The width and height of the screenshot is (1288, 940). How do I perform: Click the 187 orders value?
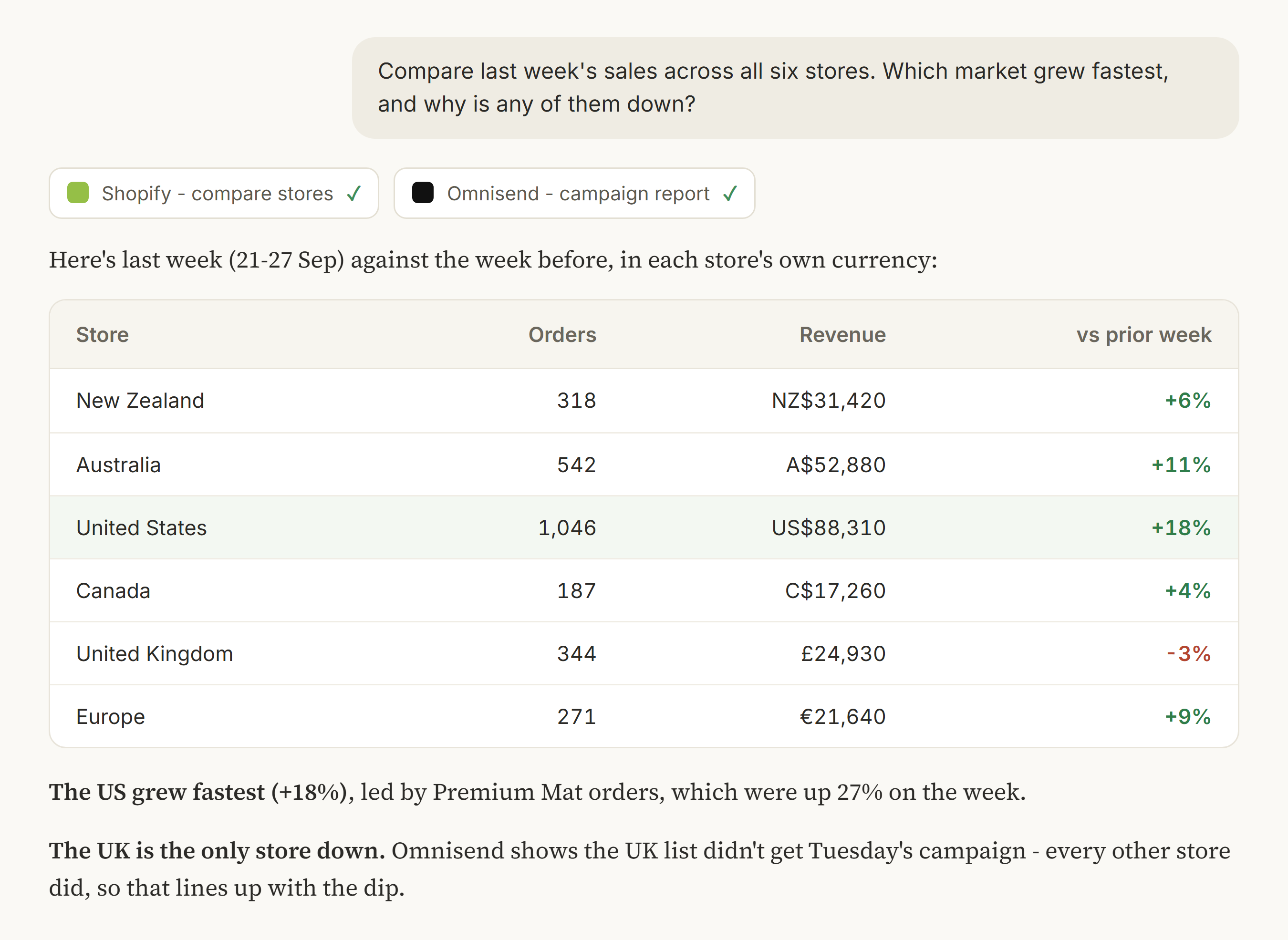[x=577, y=590]
